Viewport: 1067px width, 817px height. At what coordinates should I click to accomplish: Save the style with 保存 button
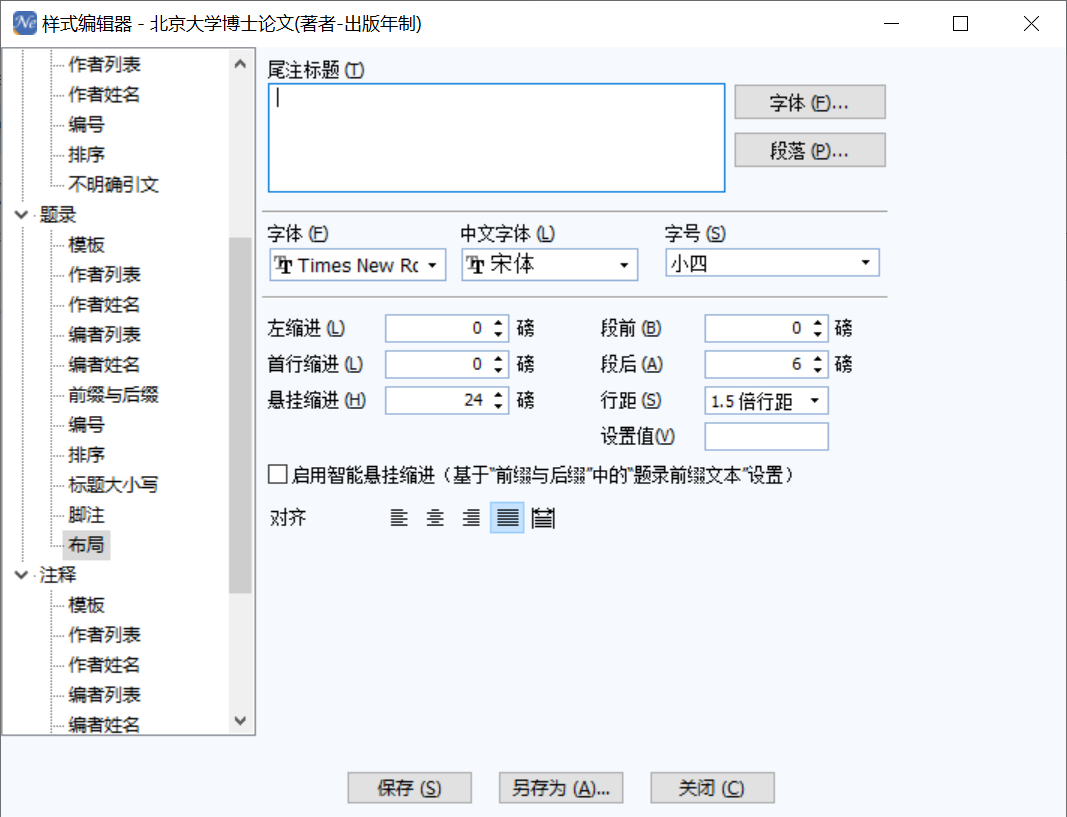click(x=410, y=788)
